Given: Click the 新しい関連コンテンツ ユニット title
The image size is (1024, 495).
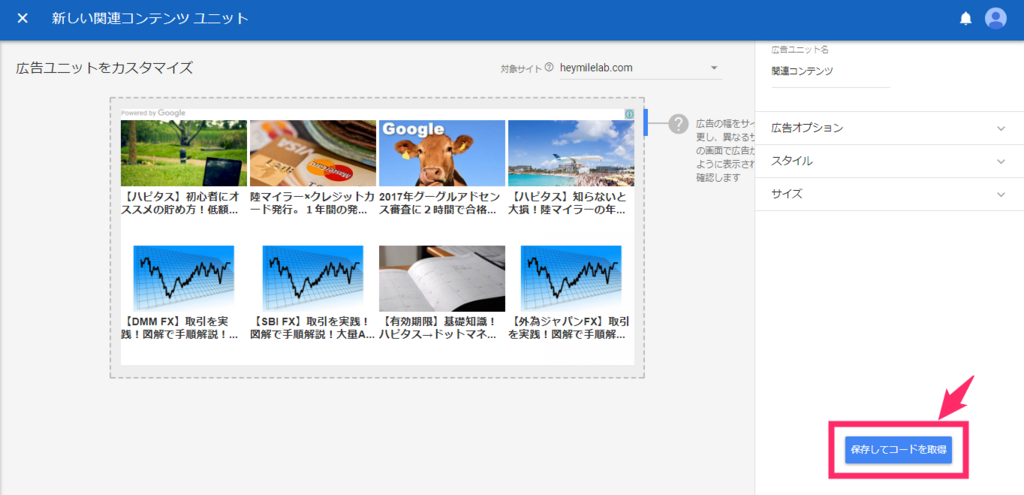Looking at the screenshot, I should tap(150, 18).
